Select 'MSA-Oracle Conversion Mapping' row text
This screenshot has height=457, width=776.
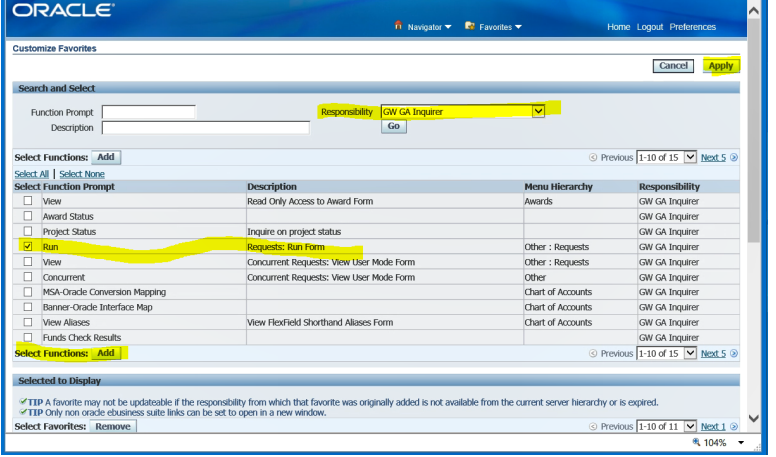104,292
